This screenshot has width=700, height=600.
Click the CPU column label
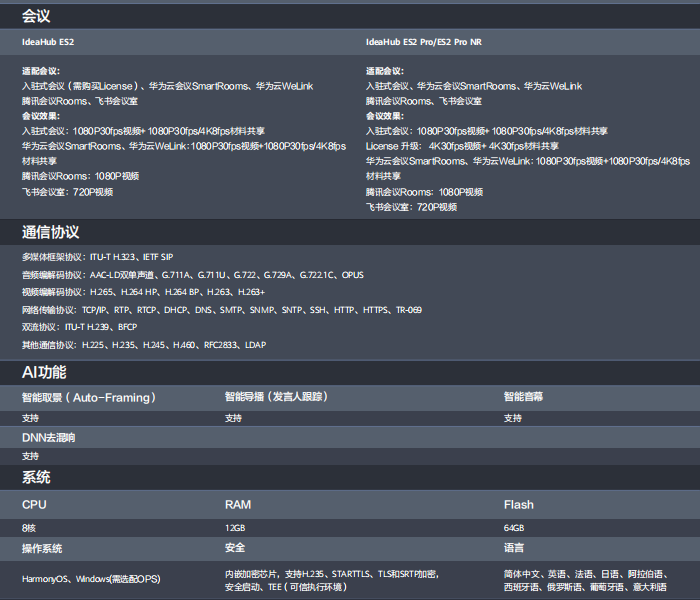point(34,505)
